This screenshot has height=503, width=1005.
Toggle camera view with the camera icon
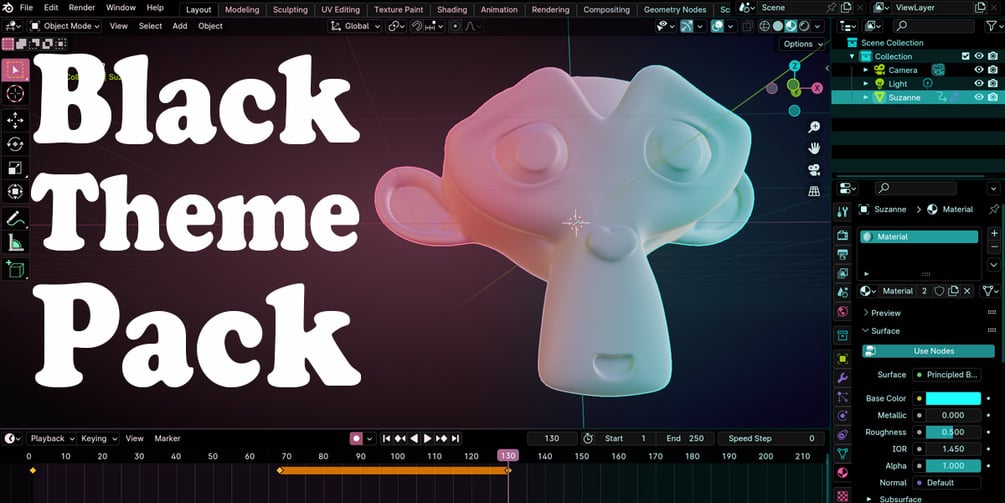tap(814, 170)
